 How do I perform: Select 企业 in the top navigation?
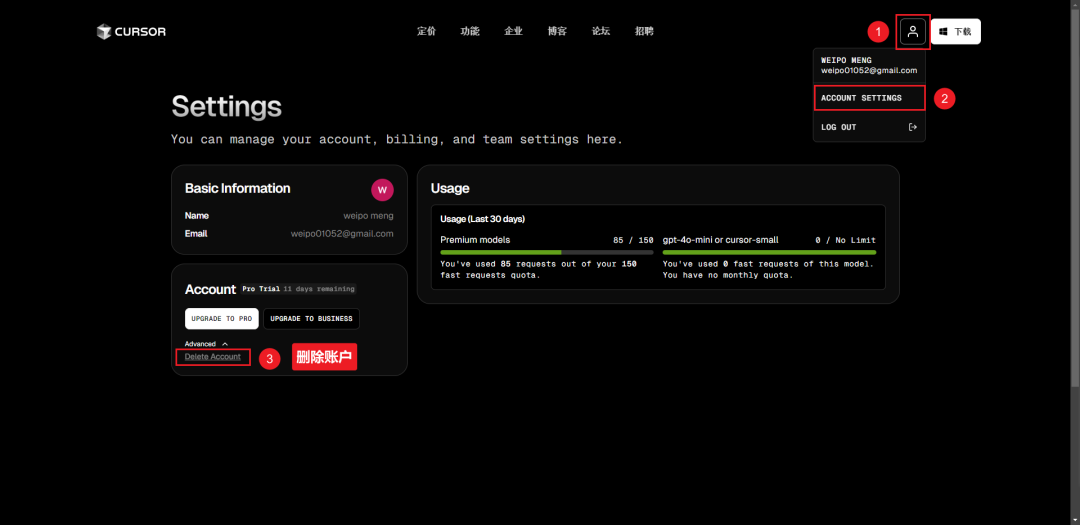(x=513, y=32)
